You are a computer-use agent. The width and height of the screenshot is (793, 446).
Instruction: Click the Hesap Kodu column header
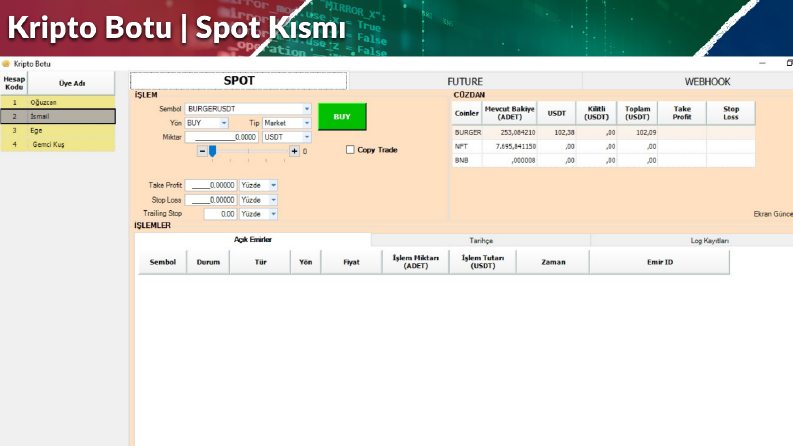click(14, 83)
